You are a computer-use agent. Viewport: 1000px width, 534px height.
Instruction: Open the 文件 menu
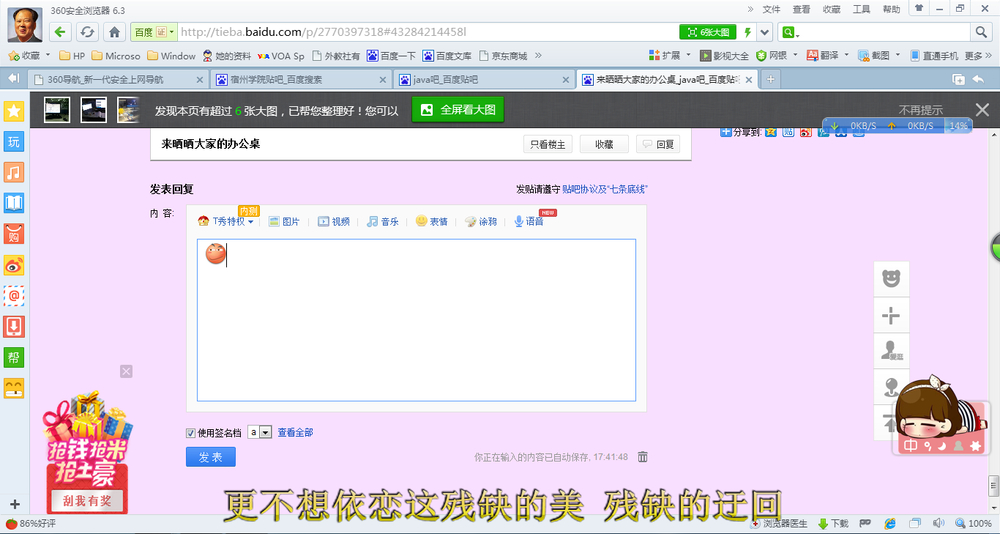pyautogui.click(x=771, y=9)
